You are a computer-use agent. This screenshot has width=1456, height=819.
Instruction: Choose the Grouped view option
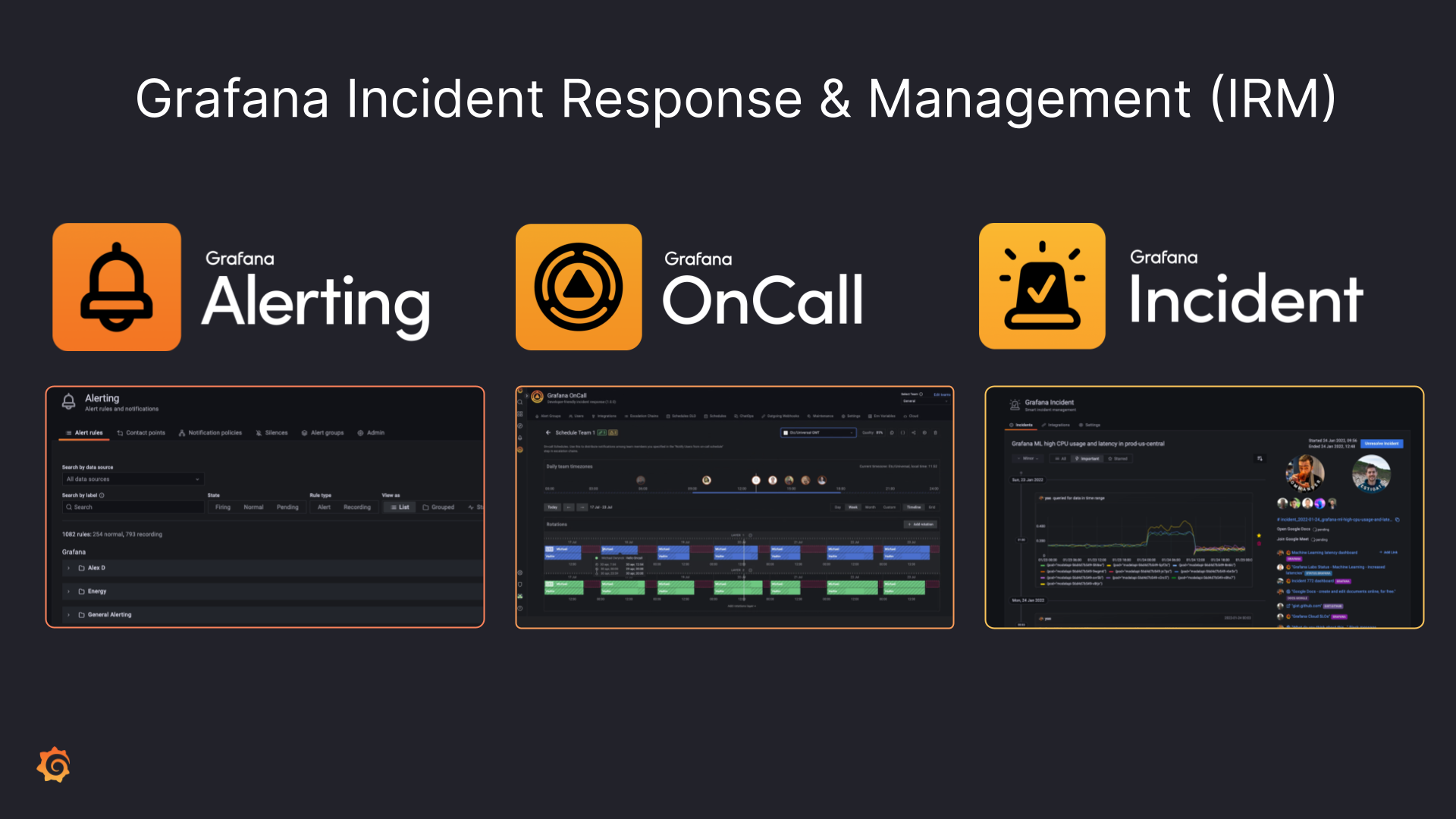point(438,507)
